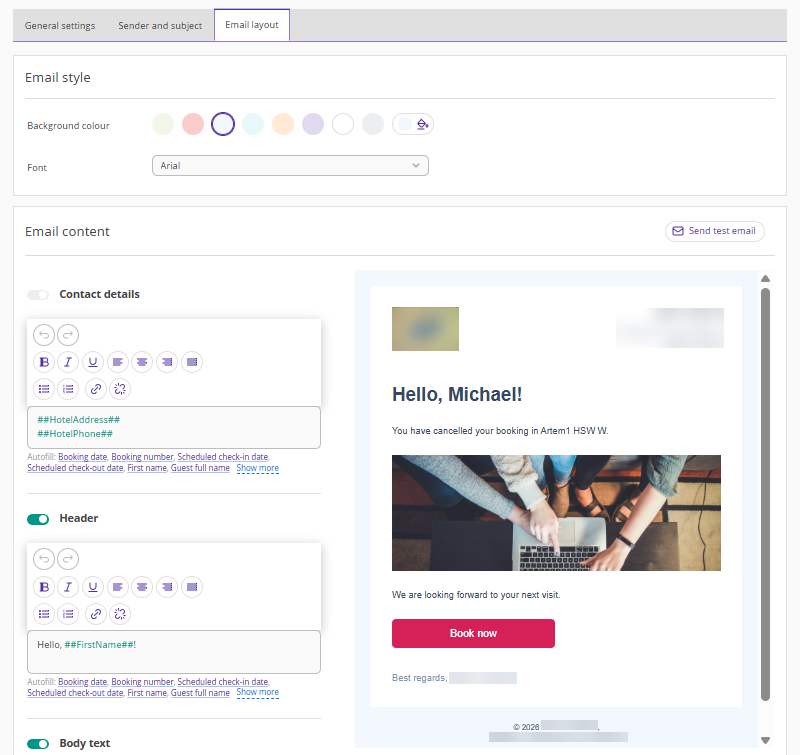This screenshot has width=800, height=755.
Task: Switch to Sender and subject tab
Action: point(160,26)
